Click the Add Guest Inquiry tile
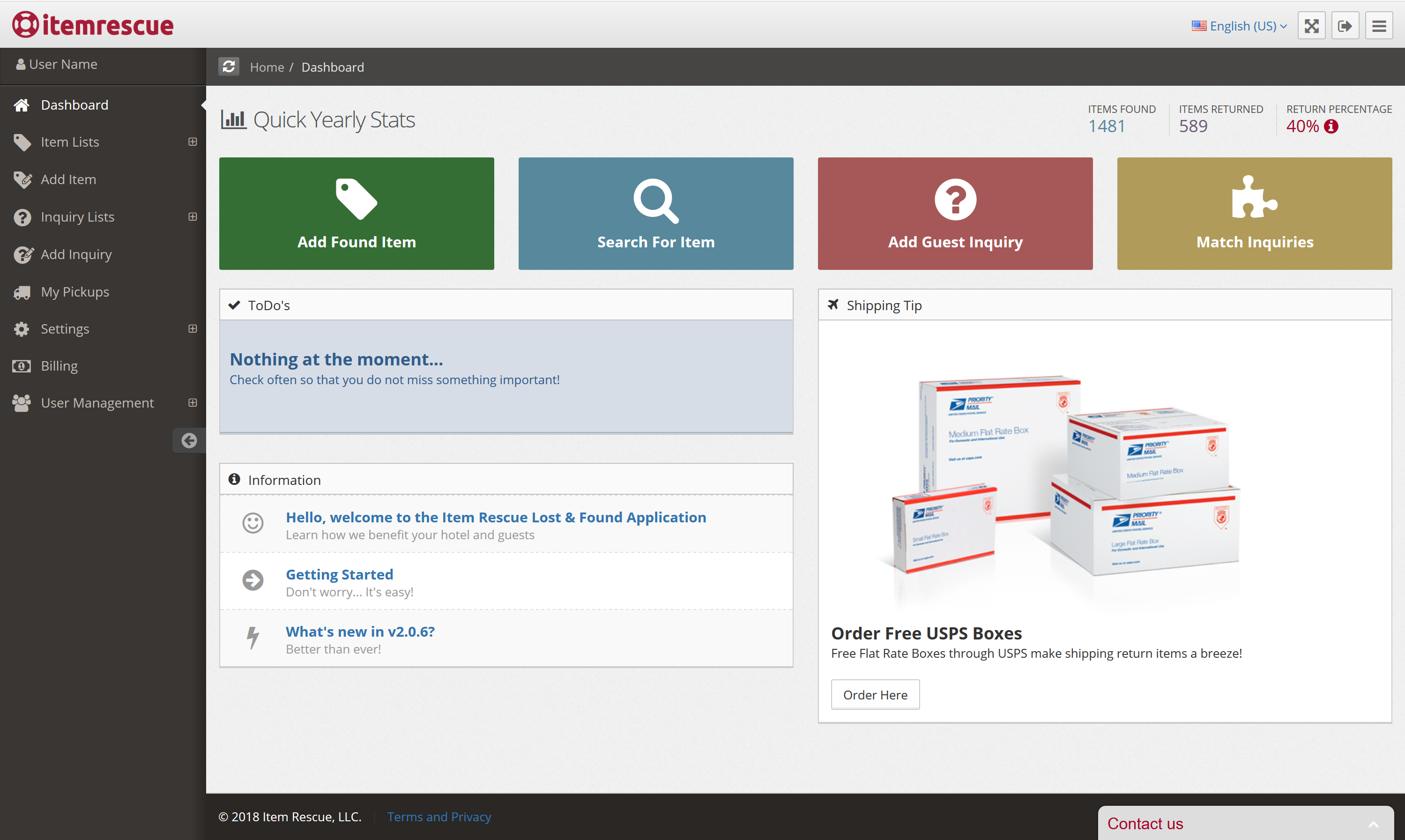This screenshot has width=1405, height=840. 955,214
